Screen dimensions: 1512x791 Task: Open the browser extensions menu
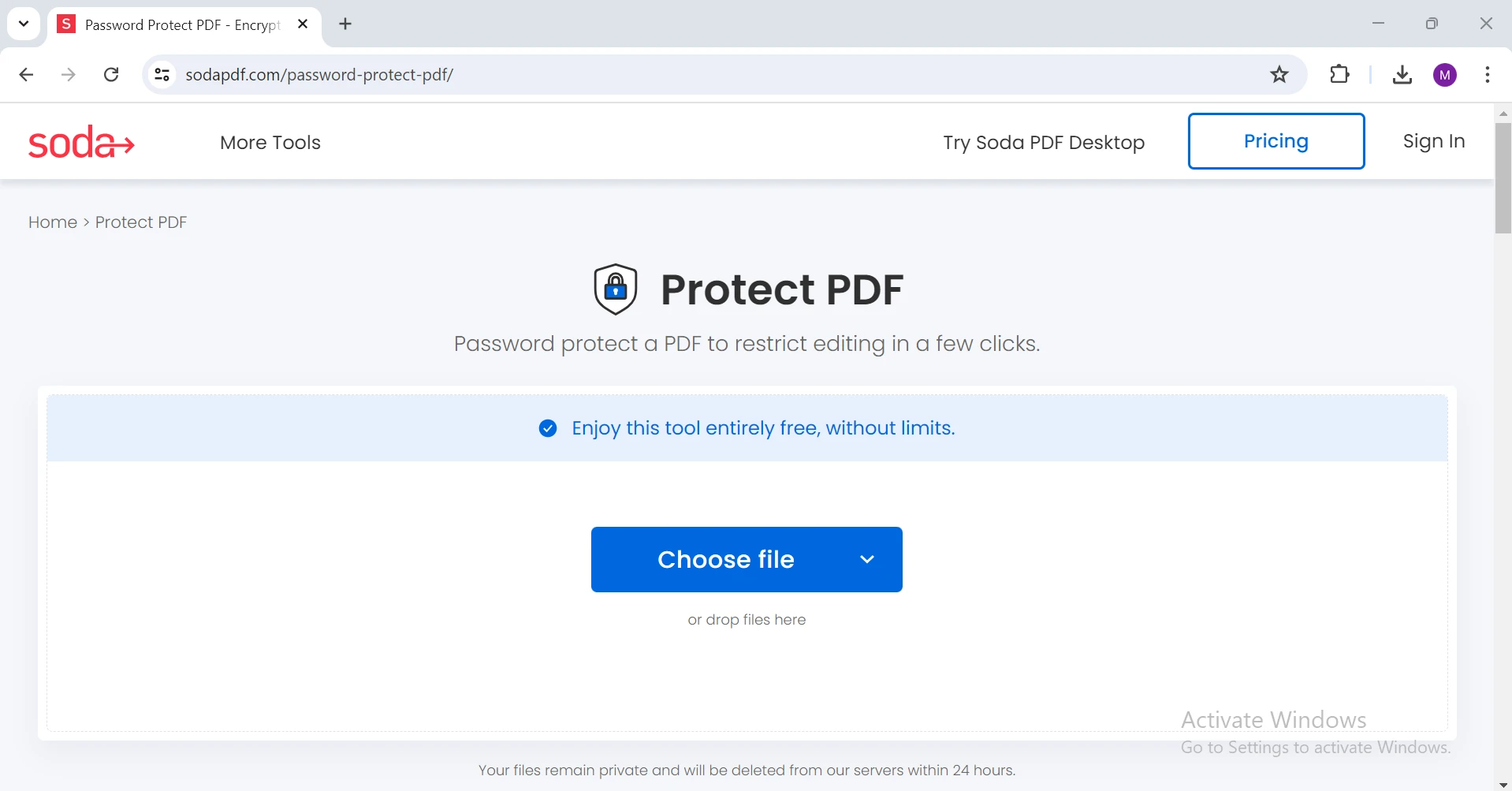coord(1339,74)
